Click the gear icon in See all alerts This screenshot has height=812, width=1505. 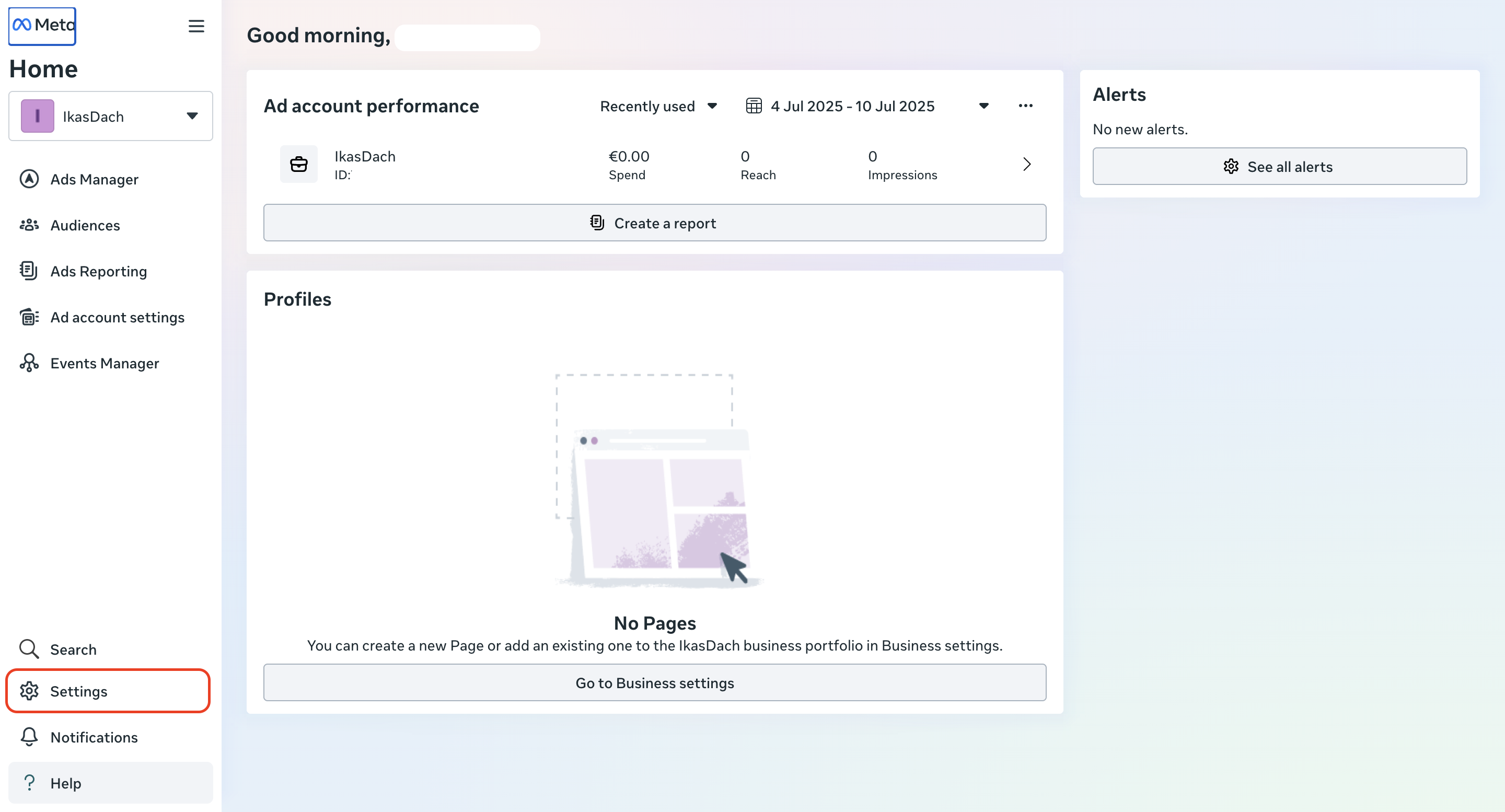click(x=1231, y=167)
